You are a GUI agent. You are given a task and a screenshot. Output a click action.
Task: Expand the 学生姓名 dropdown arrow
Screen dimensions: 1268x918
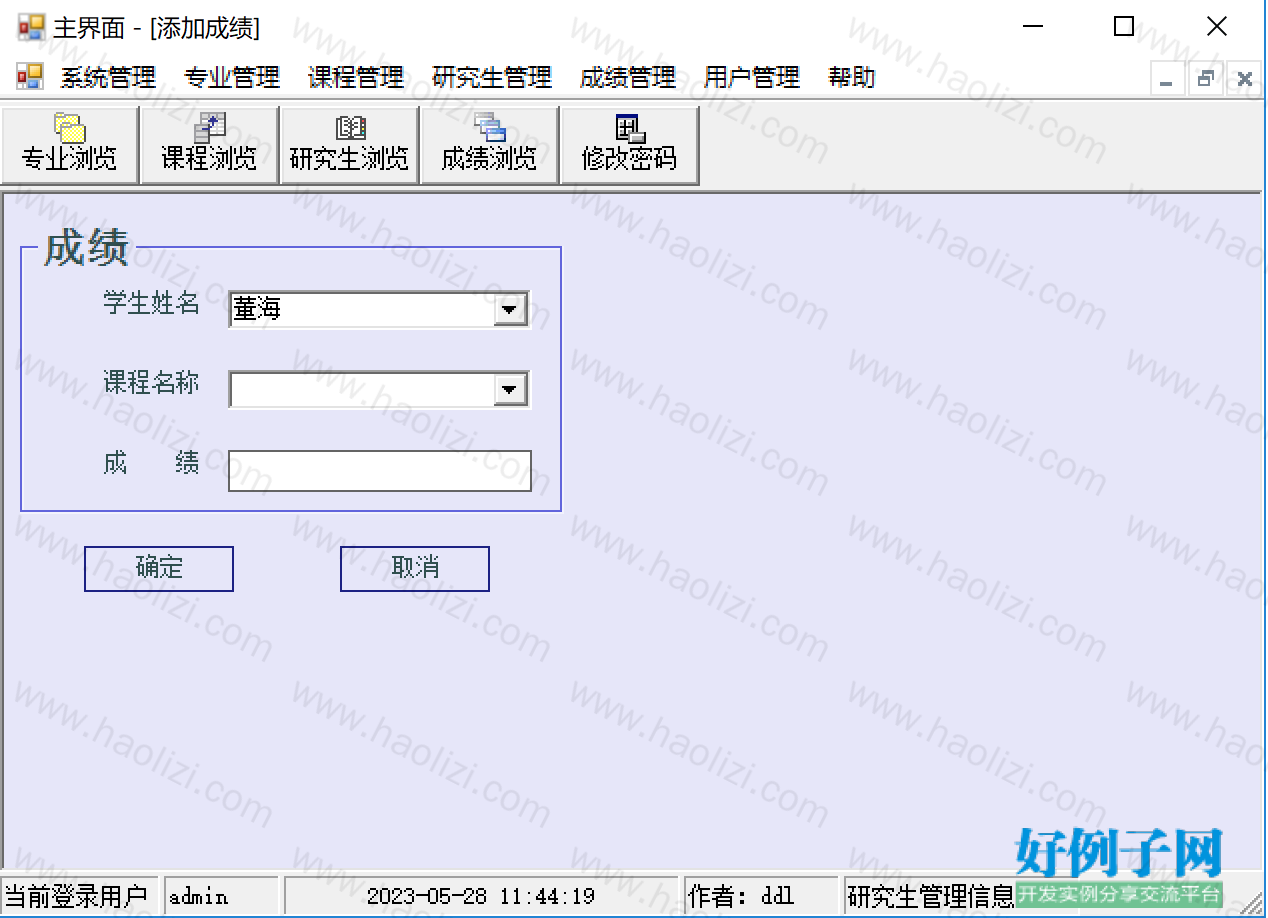tap(510, 310)
